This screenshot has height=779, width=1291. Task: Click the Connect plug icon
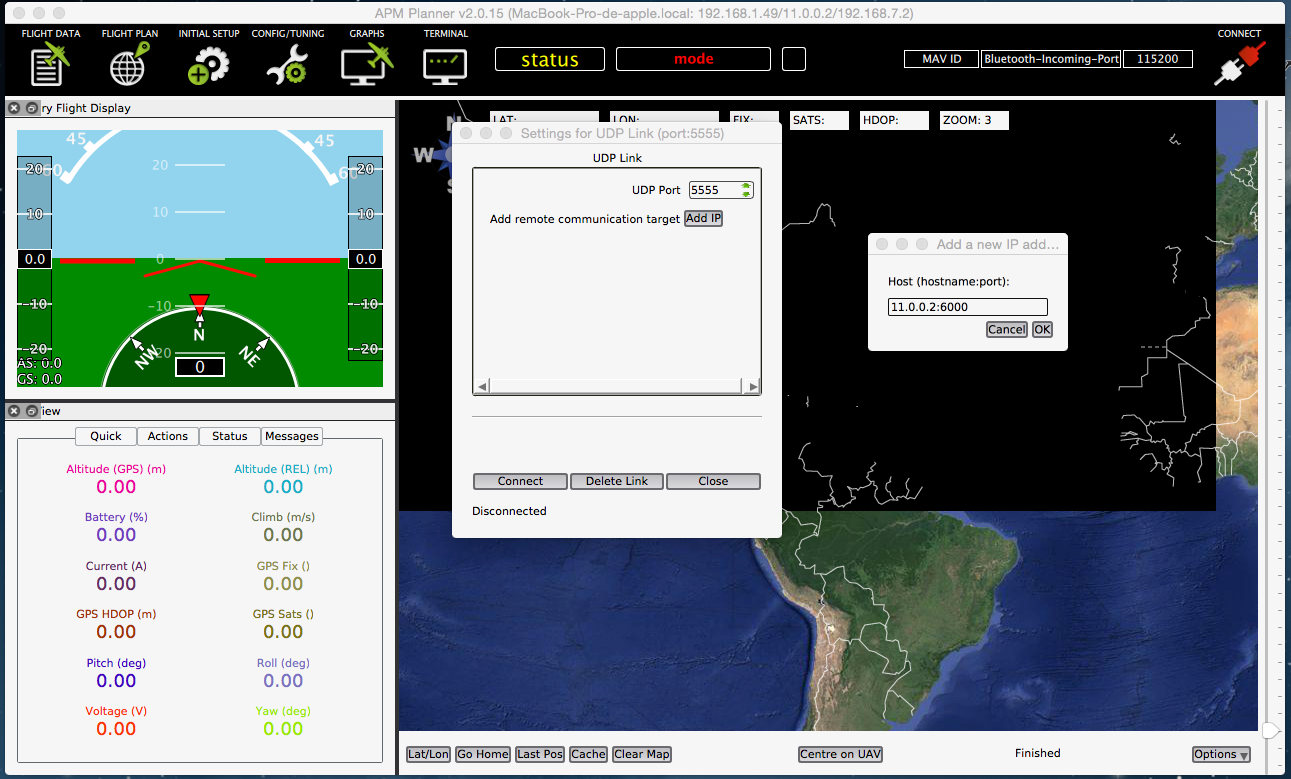[1238, 62]
